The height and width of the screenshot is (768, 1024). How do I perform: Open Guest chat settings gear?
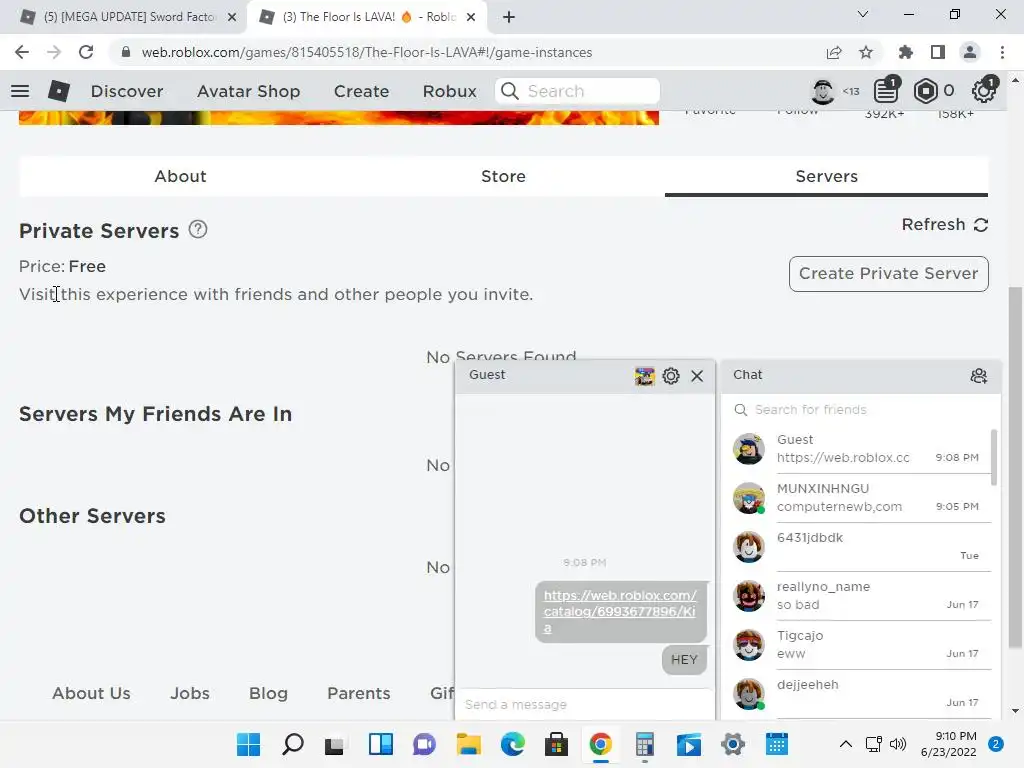[671, 376]
